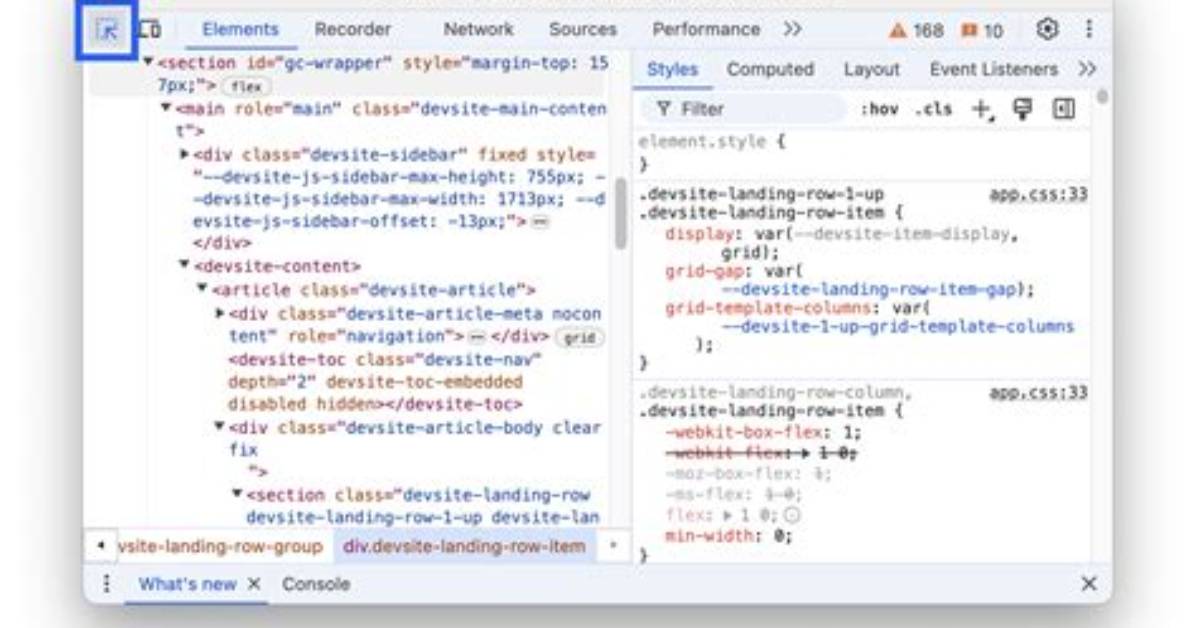Toggle rendering emulations paintbrush icon
Viewport: 1196px width, 628px height.
1022,109
